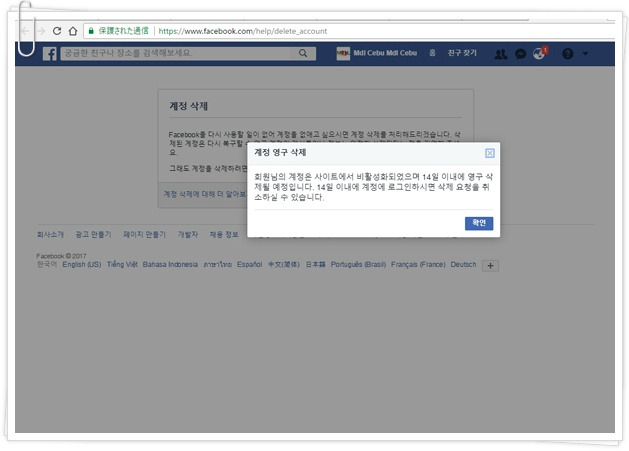Viewport: 629px width, 451px height.
Task: Click the 페이지 만들기 footer link
Action: tap(144, 234)
